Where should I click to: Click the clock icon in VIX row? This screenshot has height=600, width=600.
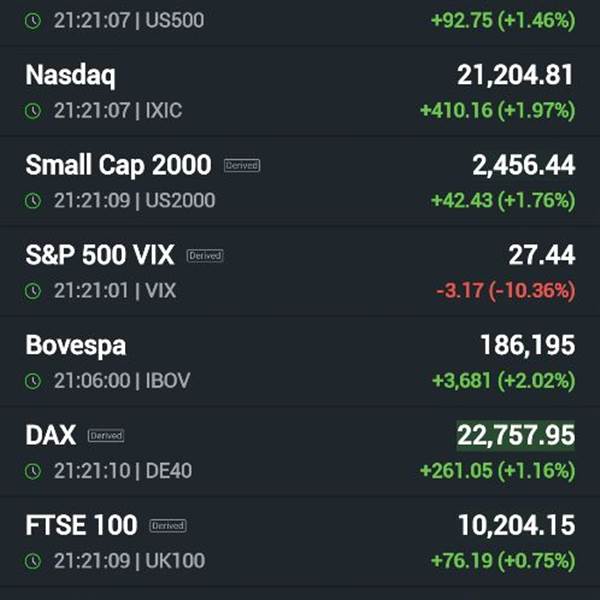click(x=33, y=291)
